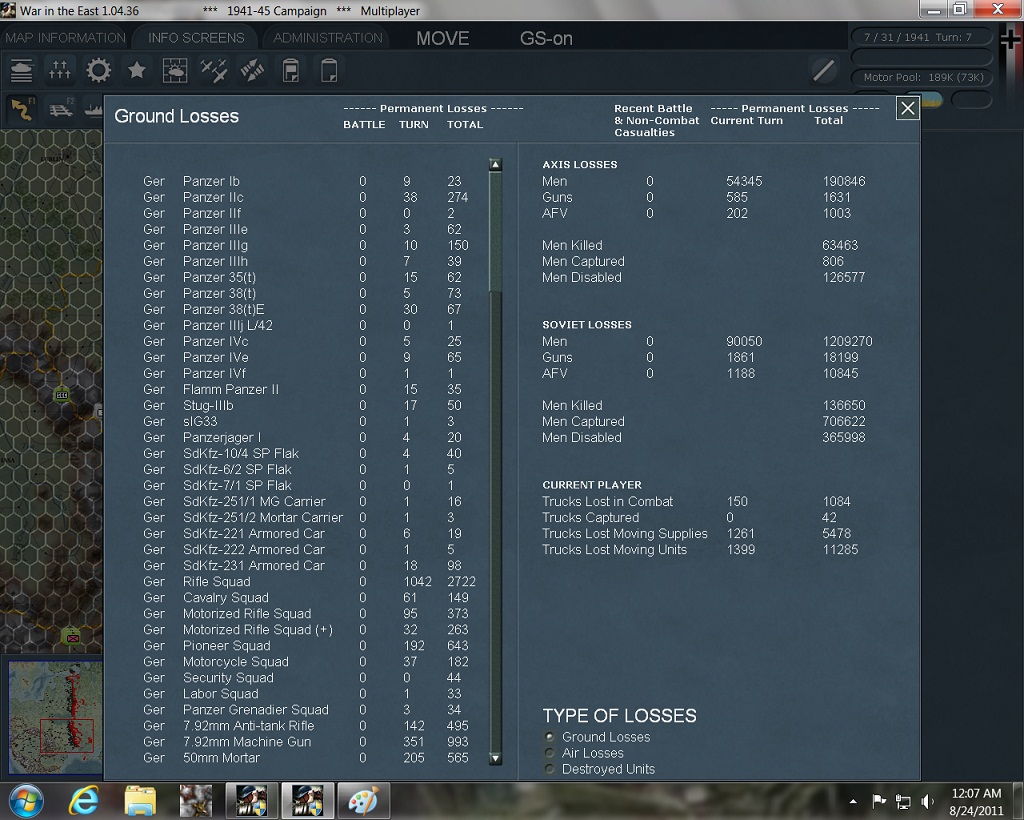Open the victory star icon

pyautogui.click(x=136, y=71)
